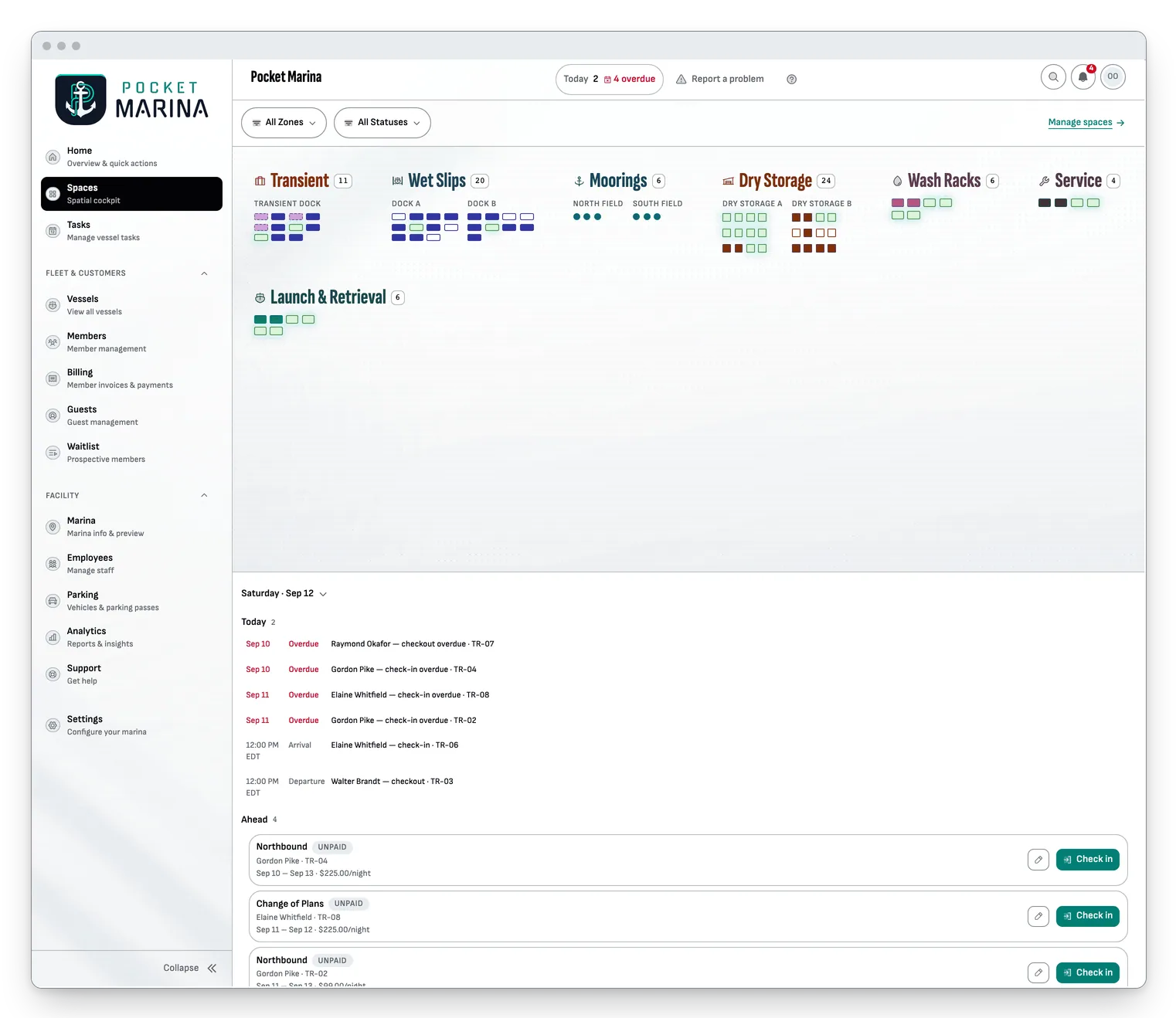
Task: Edit the Change of Plans reservation pencil
Action: click(1038, 916)
